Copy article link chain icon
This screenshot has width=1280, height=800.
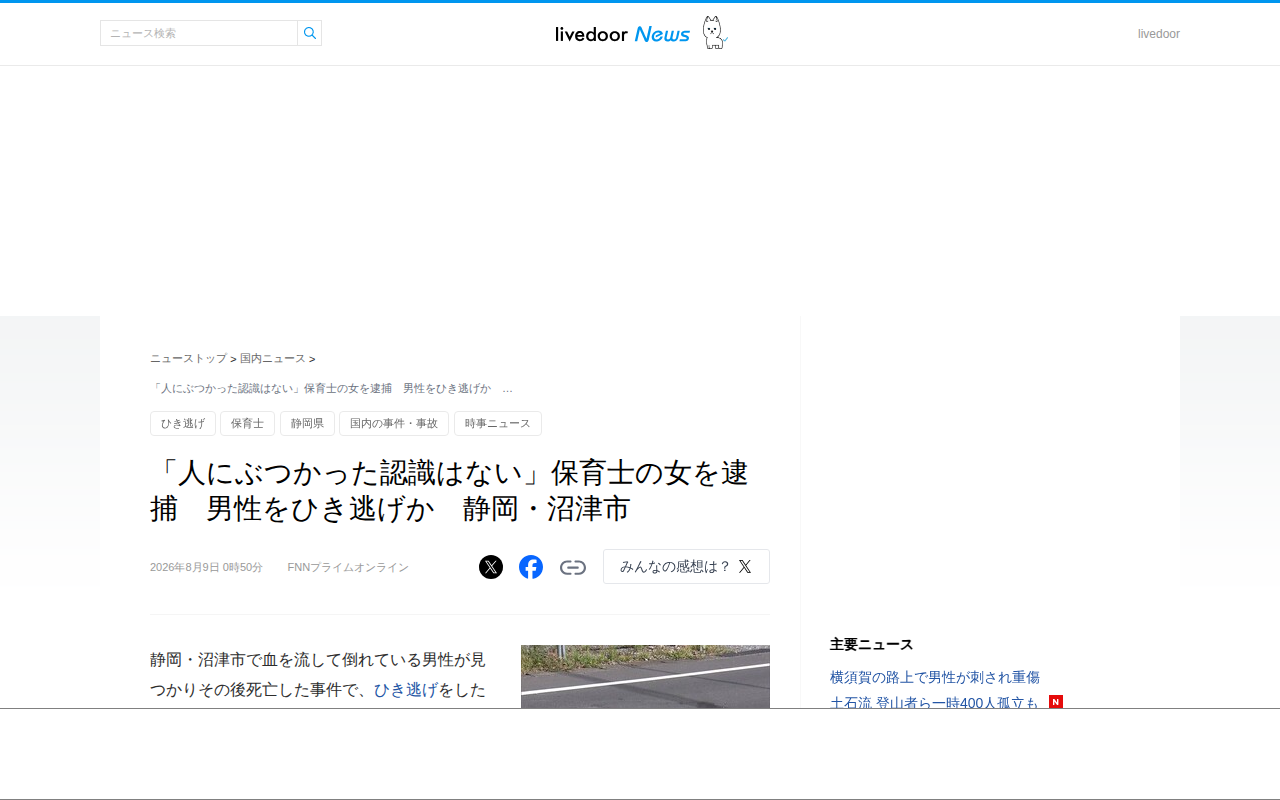coord(573,567)
